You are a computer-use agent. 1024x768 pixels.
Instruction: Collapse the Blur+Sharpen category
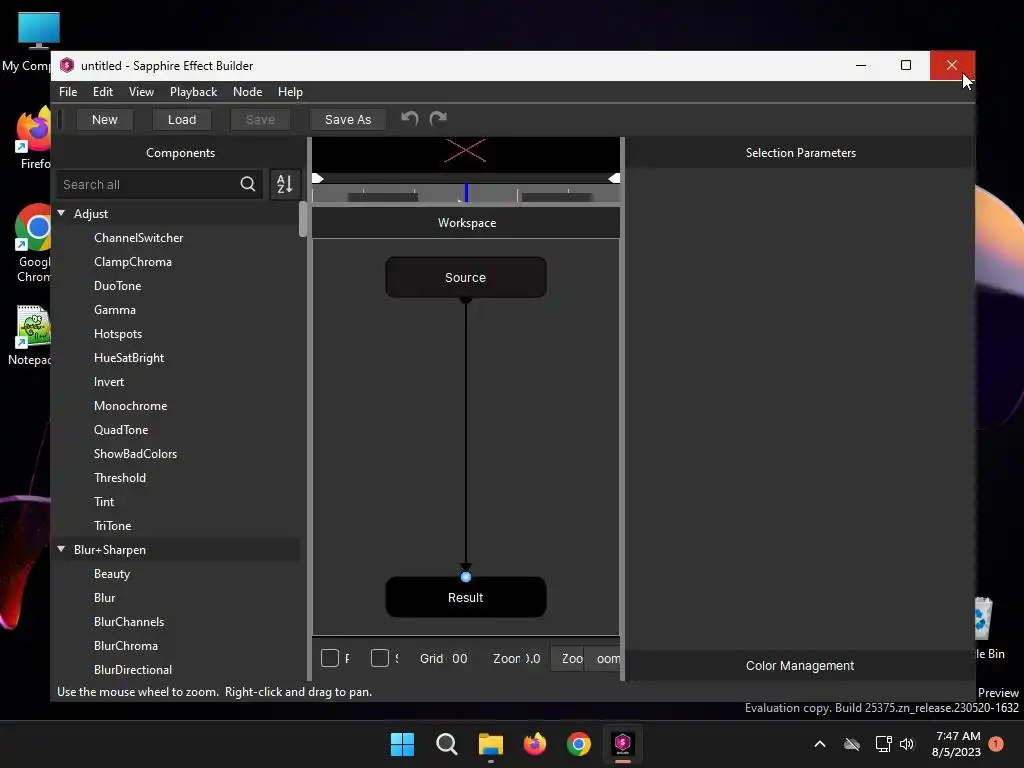[61, 549]
